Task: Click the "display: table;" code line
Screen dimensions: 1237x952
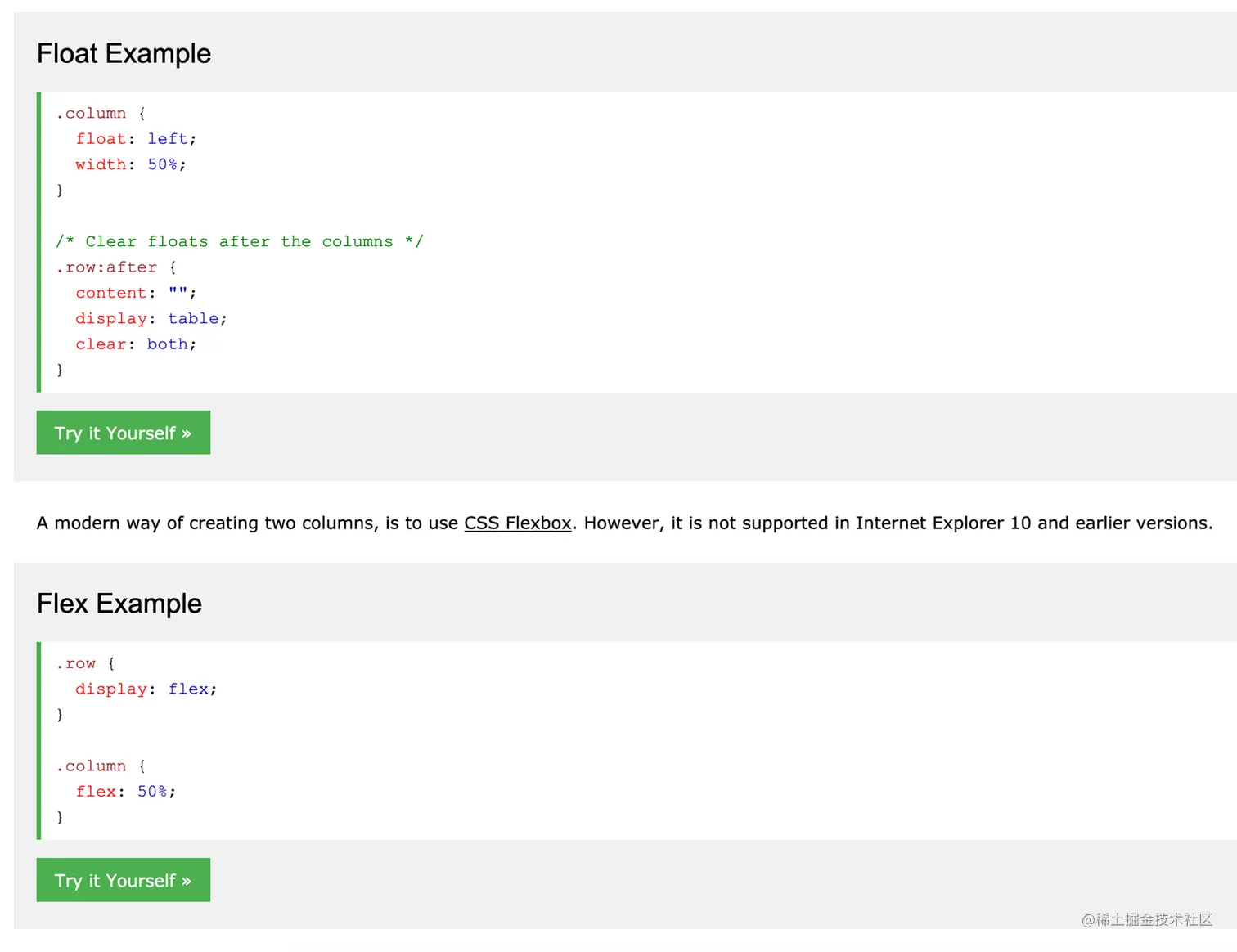Action: coord(151,318)
